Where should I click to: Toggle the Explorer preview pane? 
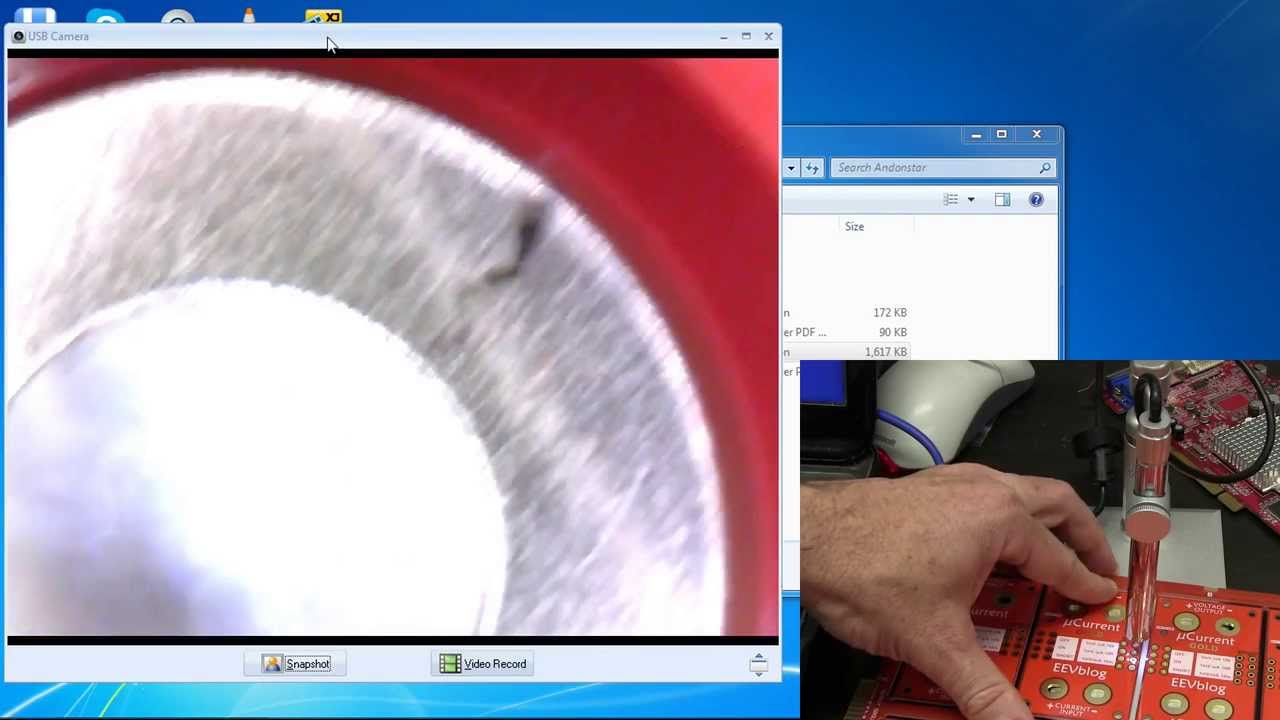(1002, 200)
